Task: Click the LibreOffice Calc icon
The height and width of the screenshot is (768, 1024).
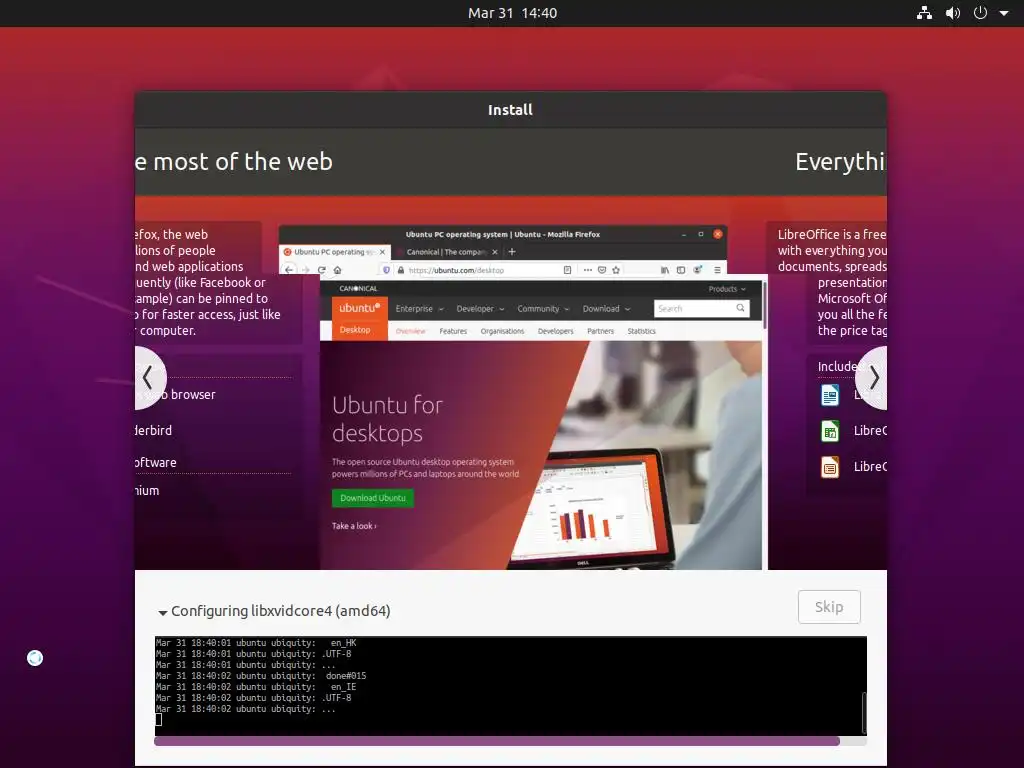Action: 830,431
